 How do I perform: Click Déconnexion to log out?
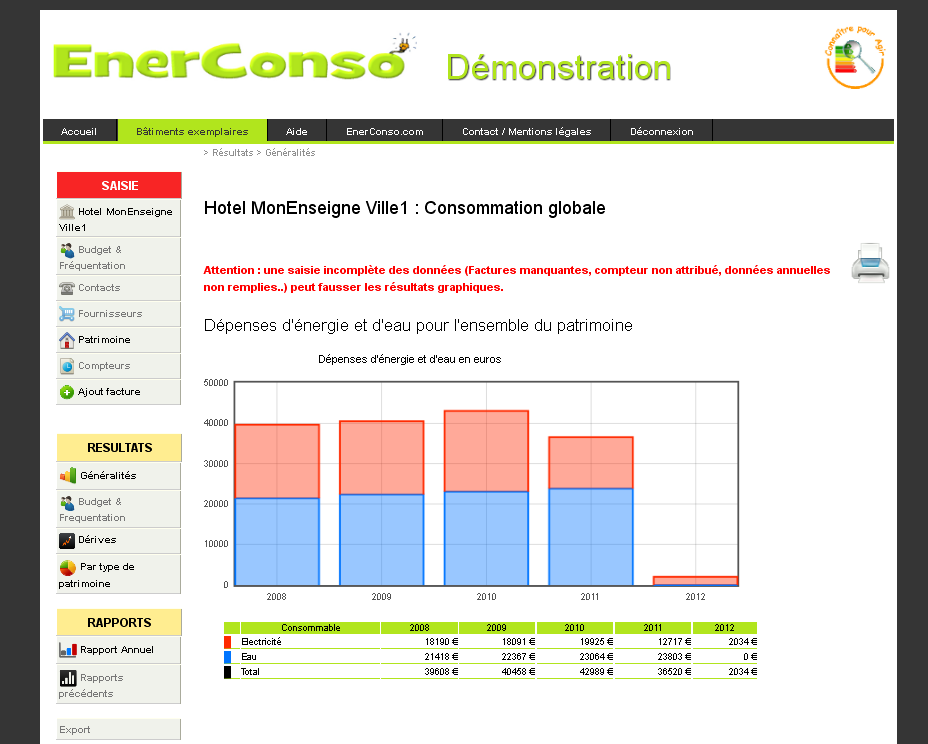click(x=661, y=130)
